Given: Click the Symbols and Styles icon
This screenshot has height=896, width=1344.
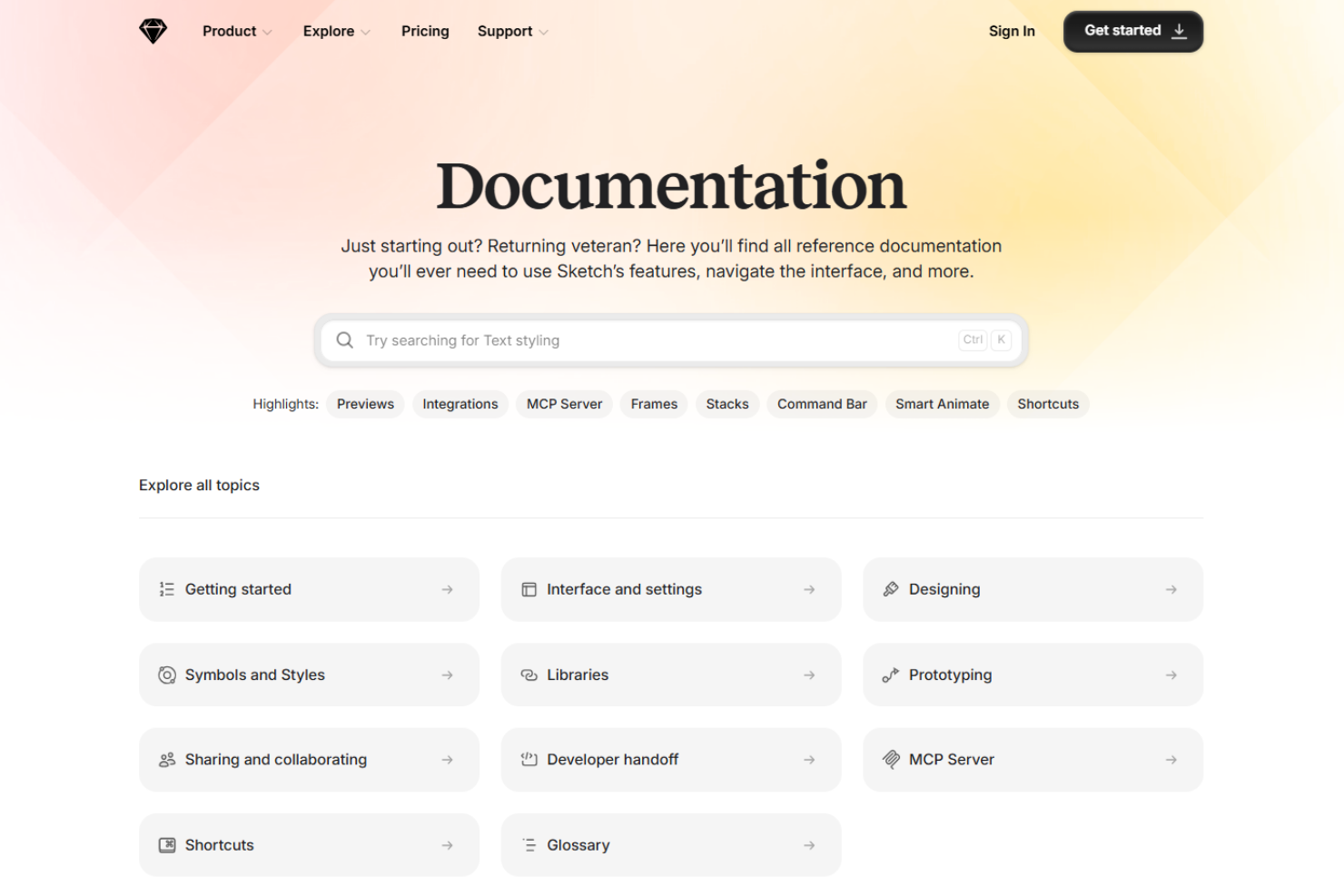Looking at the screenshot, I should [167, 674].
